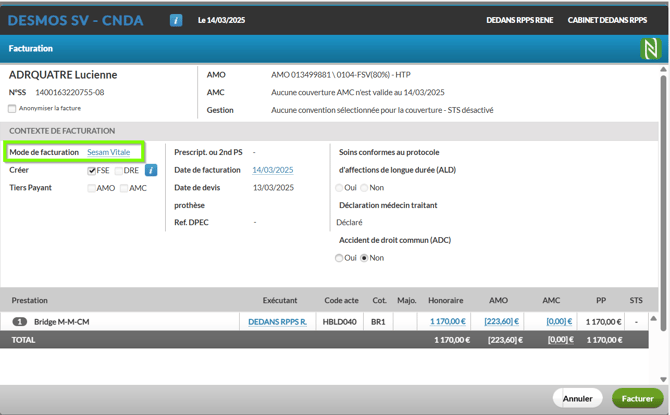Open the date de facturation 14/03/2025 picker

point(272,170)
